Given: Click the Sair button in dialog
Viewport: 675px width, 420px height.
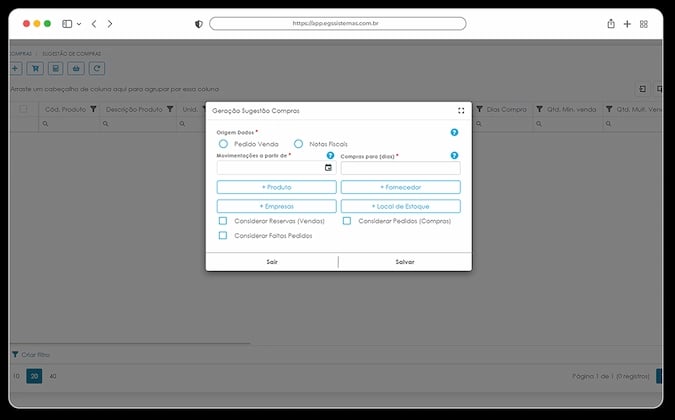Looking at the screenshot, I should pyautogui.click(x=272, y=262).
